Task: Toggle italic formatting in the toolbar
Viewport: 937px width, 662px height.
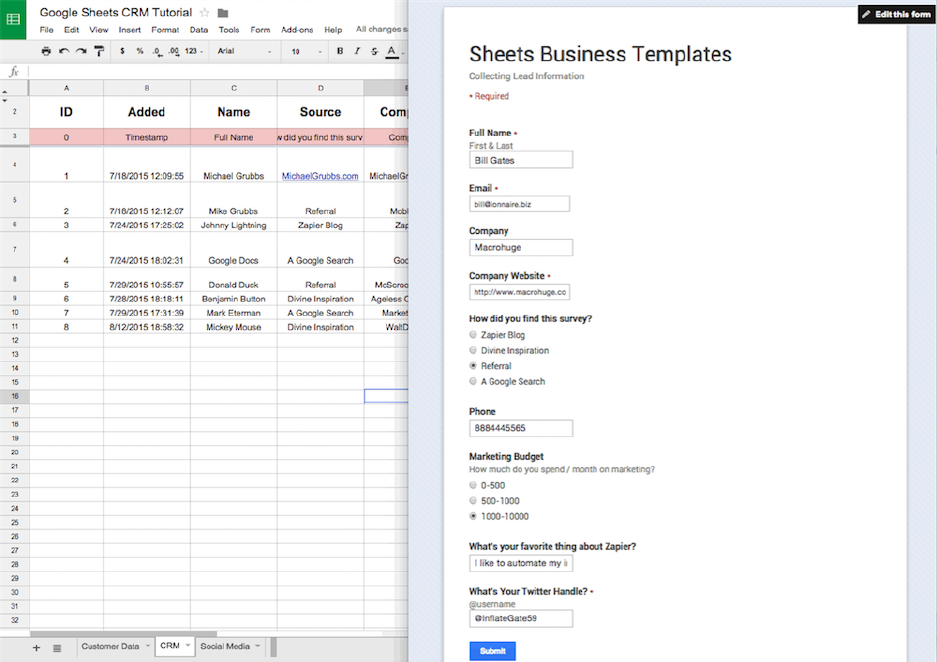Action: pyautogui.click(x=357, y=51)
